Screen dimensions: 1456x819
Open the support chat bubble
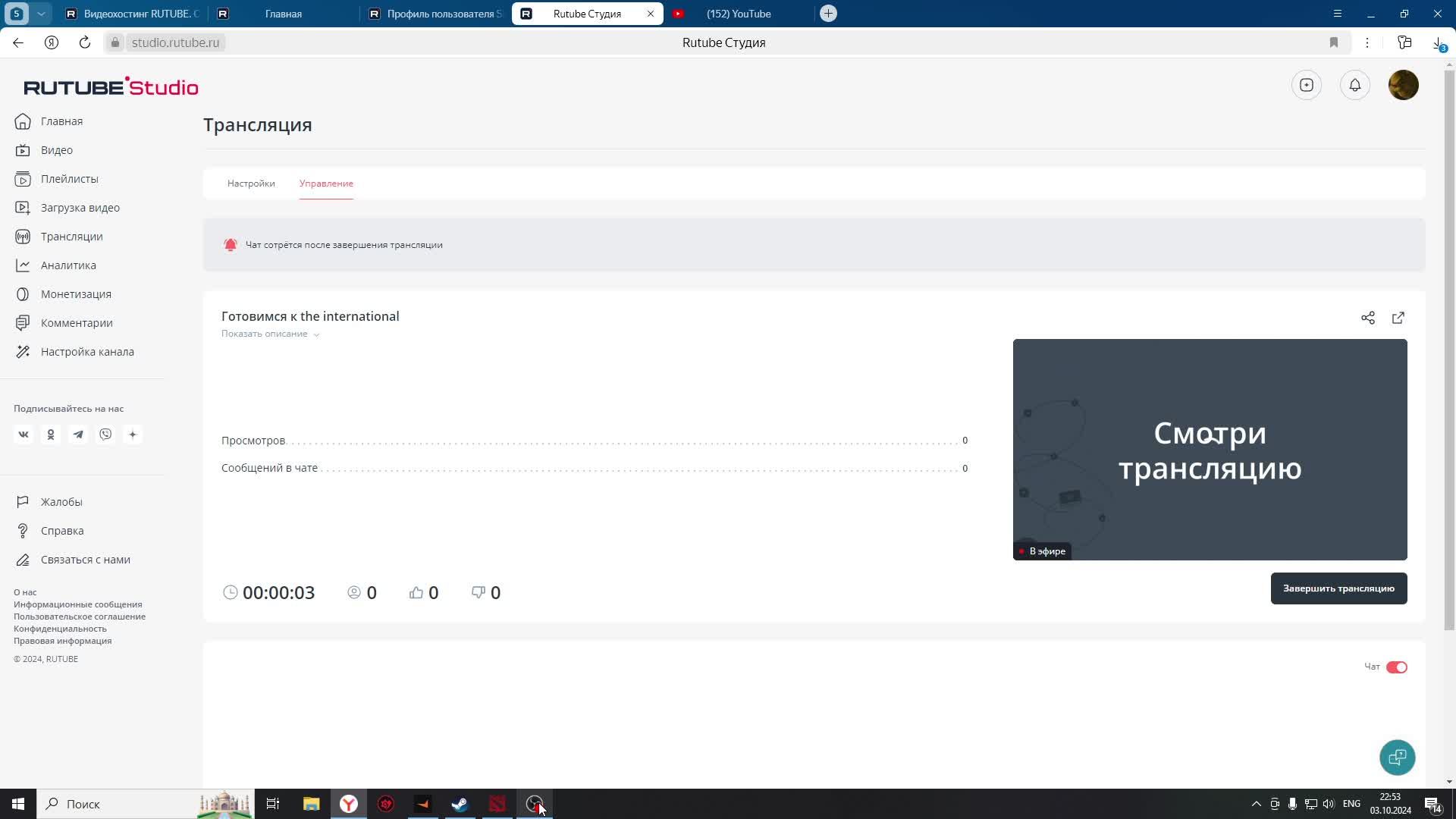(x=1398, y=758)
